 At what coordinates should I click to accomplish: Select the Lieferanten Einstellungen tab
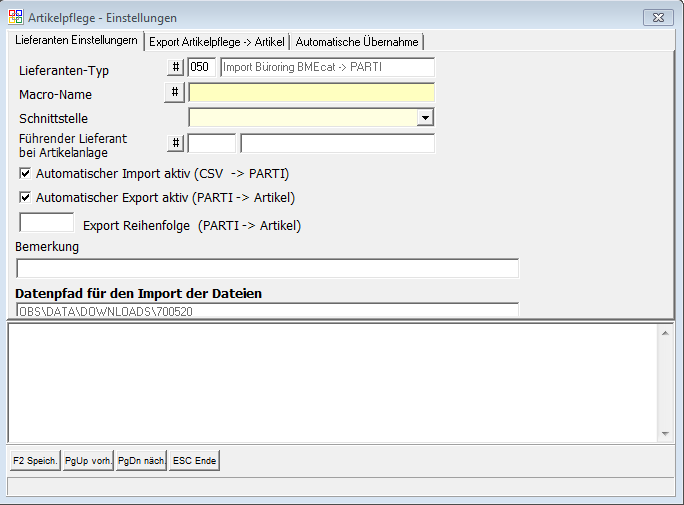point(76,40)
